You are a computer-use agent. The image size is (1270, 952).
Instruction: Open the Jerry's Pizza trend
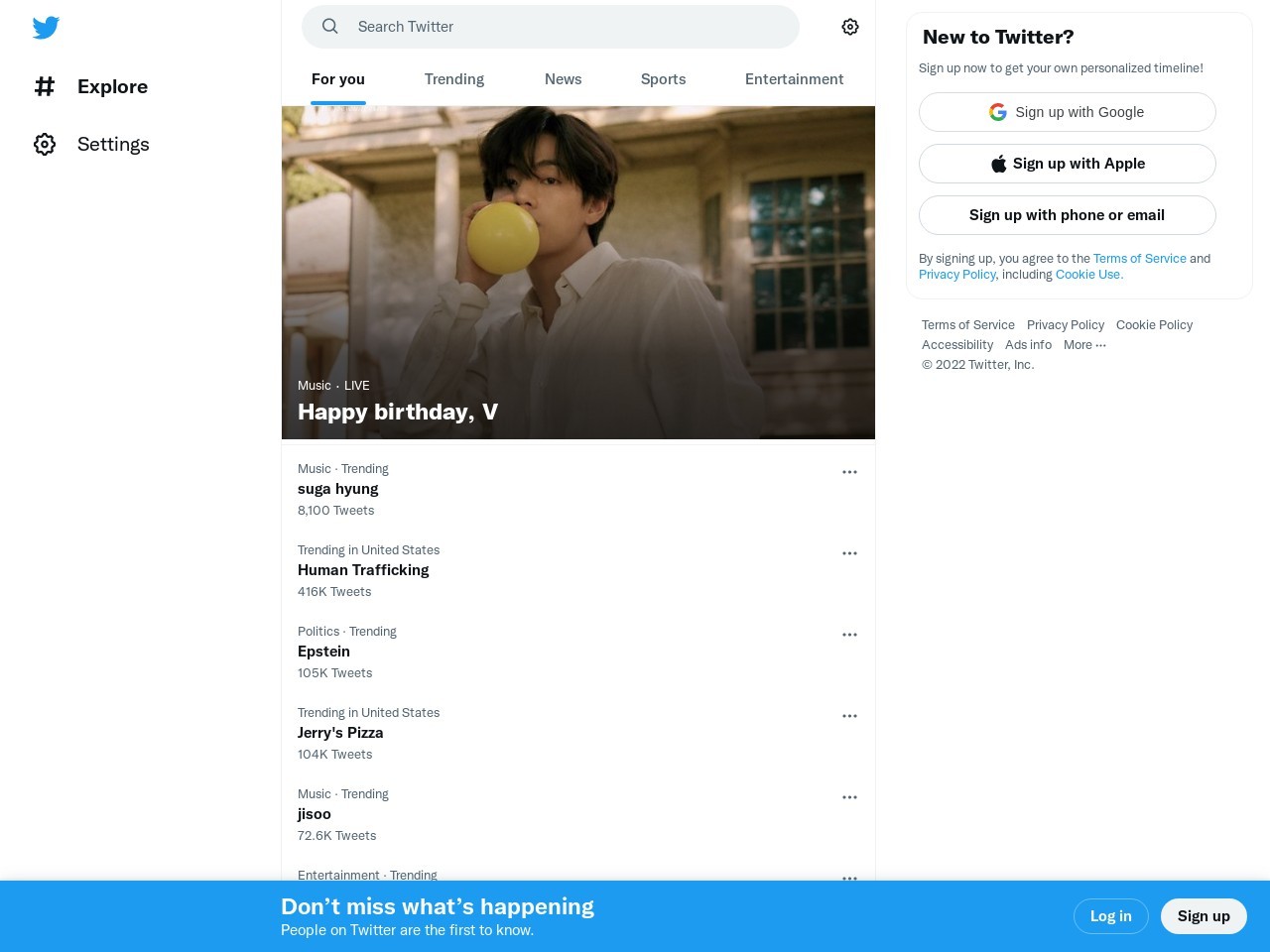tap(340, 733)
